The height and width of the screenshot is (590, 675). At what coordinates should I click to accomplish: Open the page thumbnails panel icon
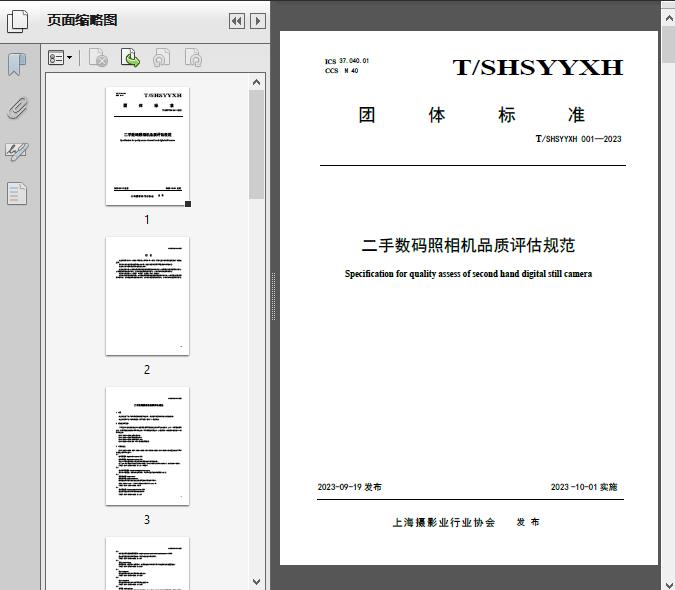(x=18, y=21)
